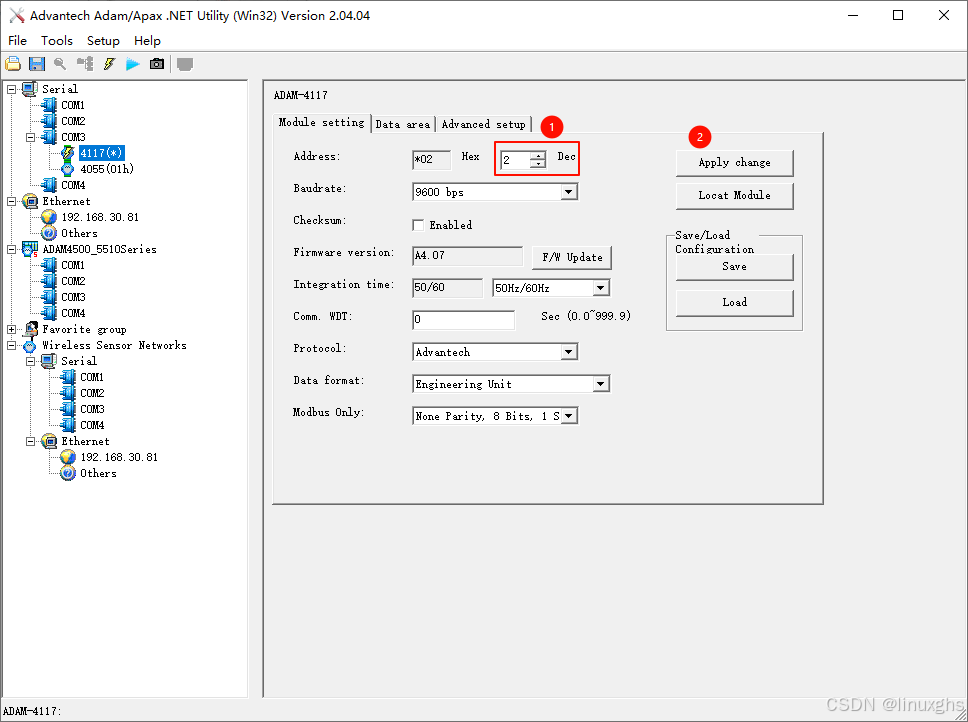Switch to the Module setting tab
The image size is (968, 722).
click(322, 123)
